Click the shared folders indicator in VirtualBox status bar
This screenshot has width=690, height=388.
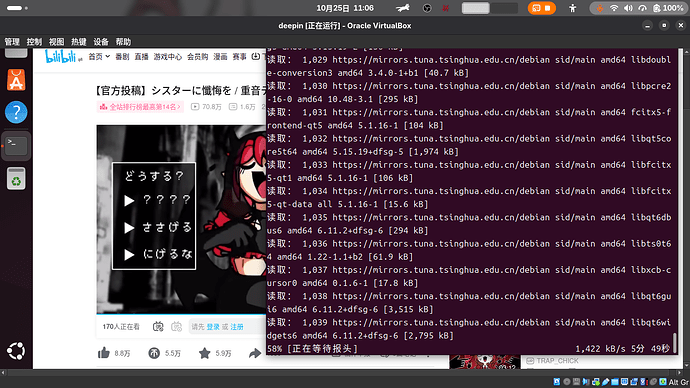click(615, 382)
